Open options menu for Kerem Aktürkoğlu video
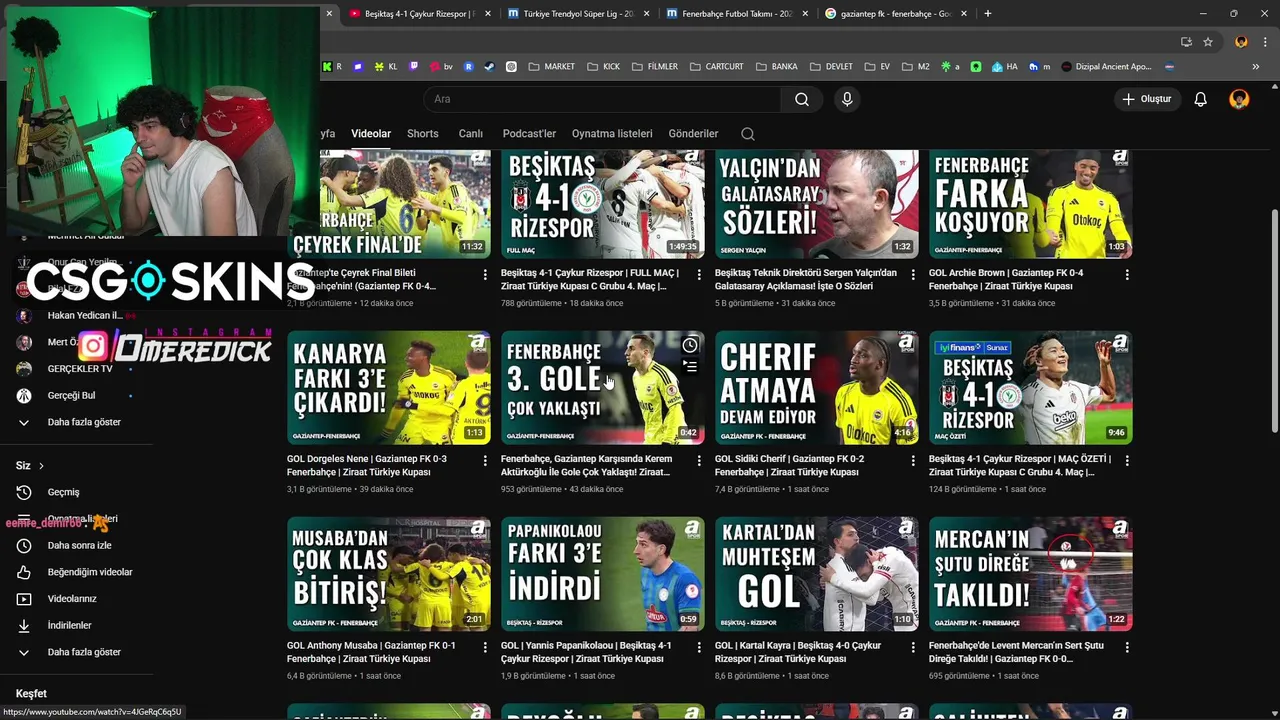1280x720 pixels. point(699,460)
